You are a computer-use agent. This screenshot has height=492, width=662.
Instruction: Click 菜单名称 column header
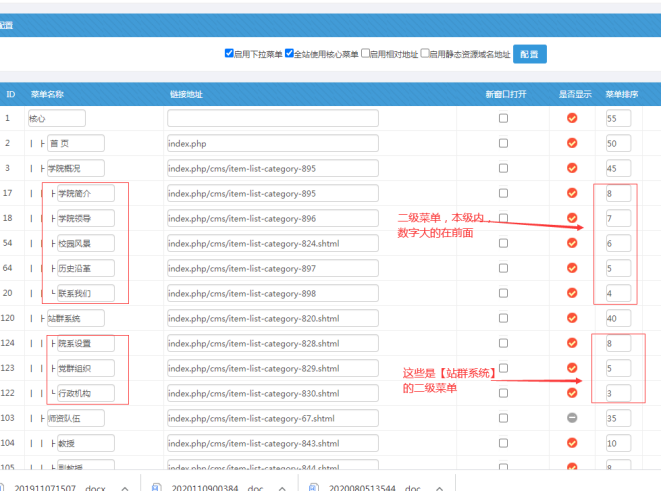(x=47, y=94)
